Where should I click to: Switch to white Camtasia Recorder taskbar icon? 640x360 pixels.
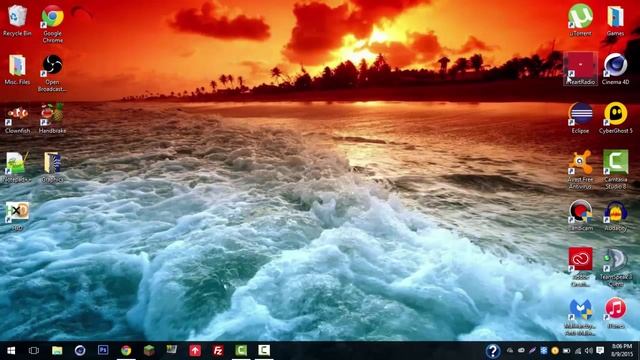(264, 351)
